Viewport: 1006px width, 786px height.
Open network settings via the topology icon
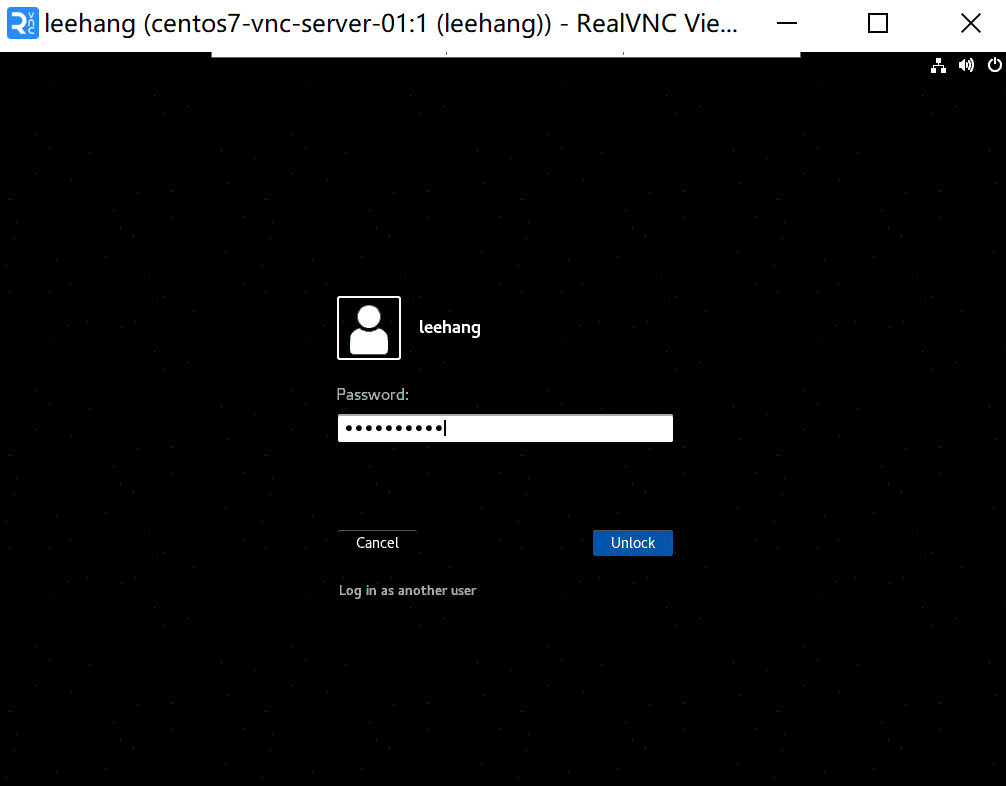pyautogui.click(x=938, y=65)
